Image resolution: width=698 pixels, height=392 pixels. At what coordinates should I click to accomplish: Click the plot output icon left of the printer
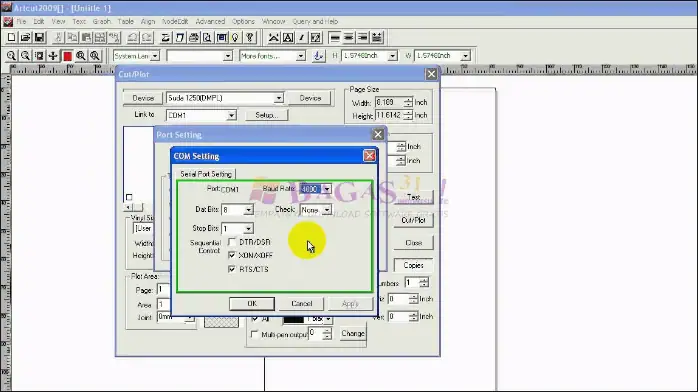click(x=180, y=38)
